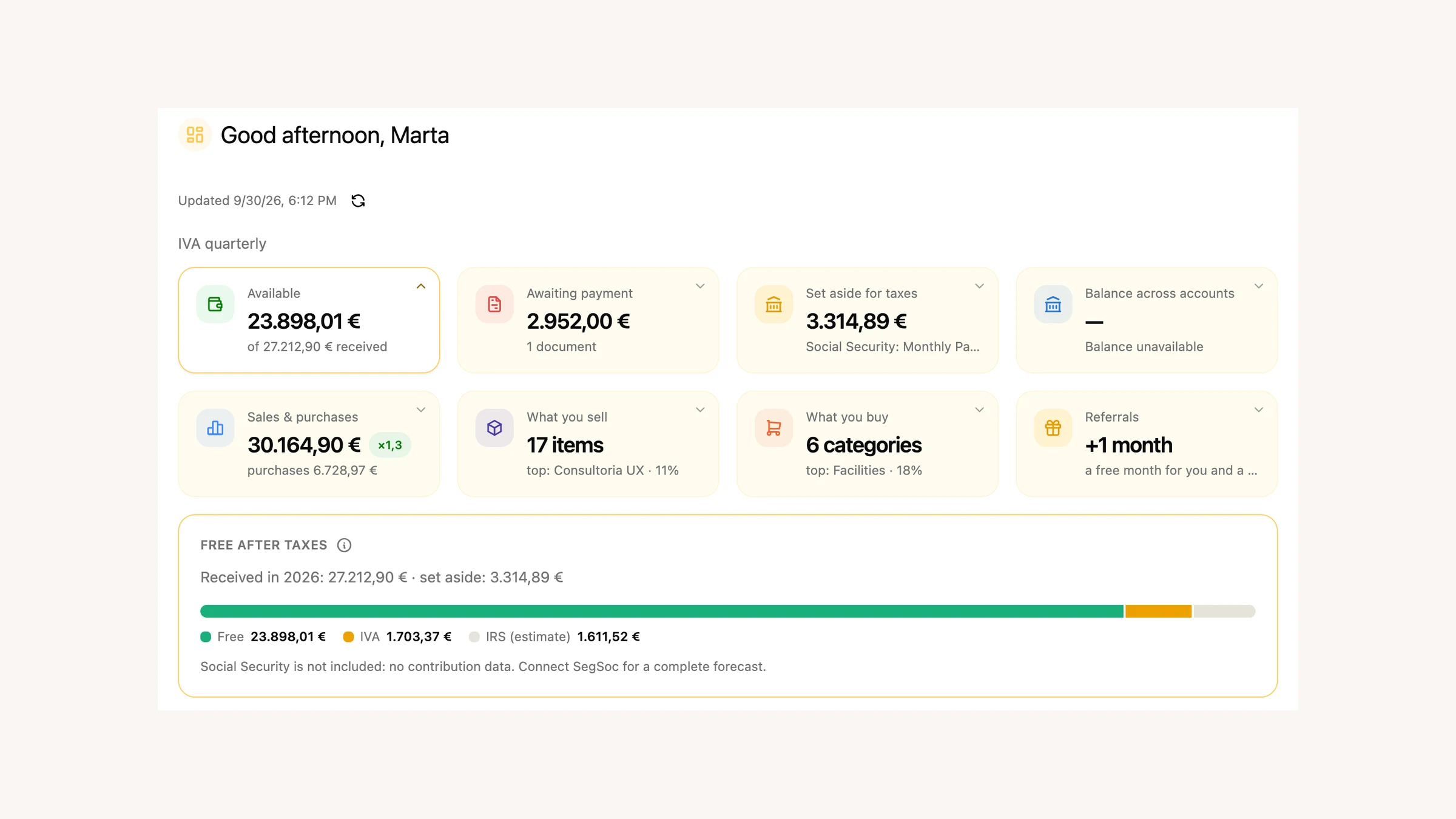Click 'Good afternoon, Marta' heading
1456x819 pixels.
tap(335, 135)
